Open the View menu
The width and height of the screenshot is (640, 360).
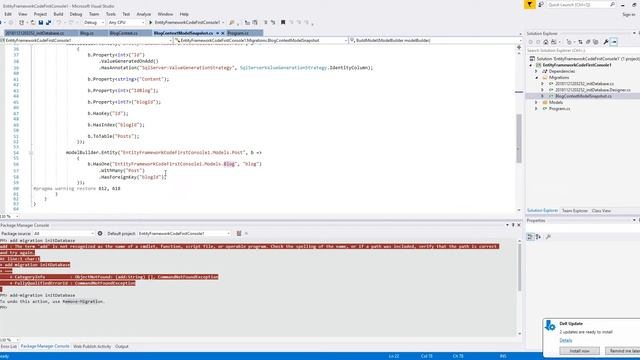tap(22, 14)
